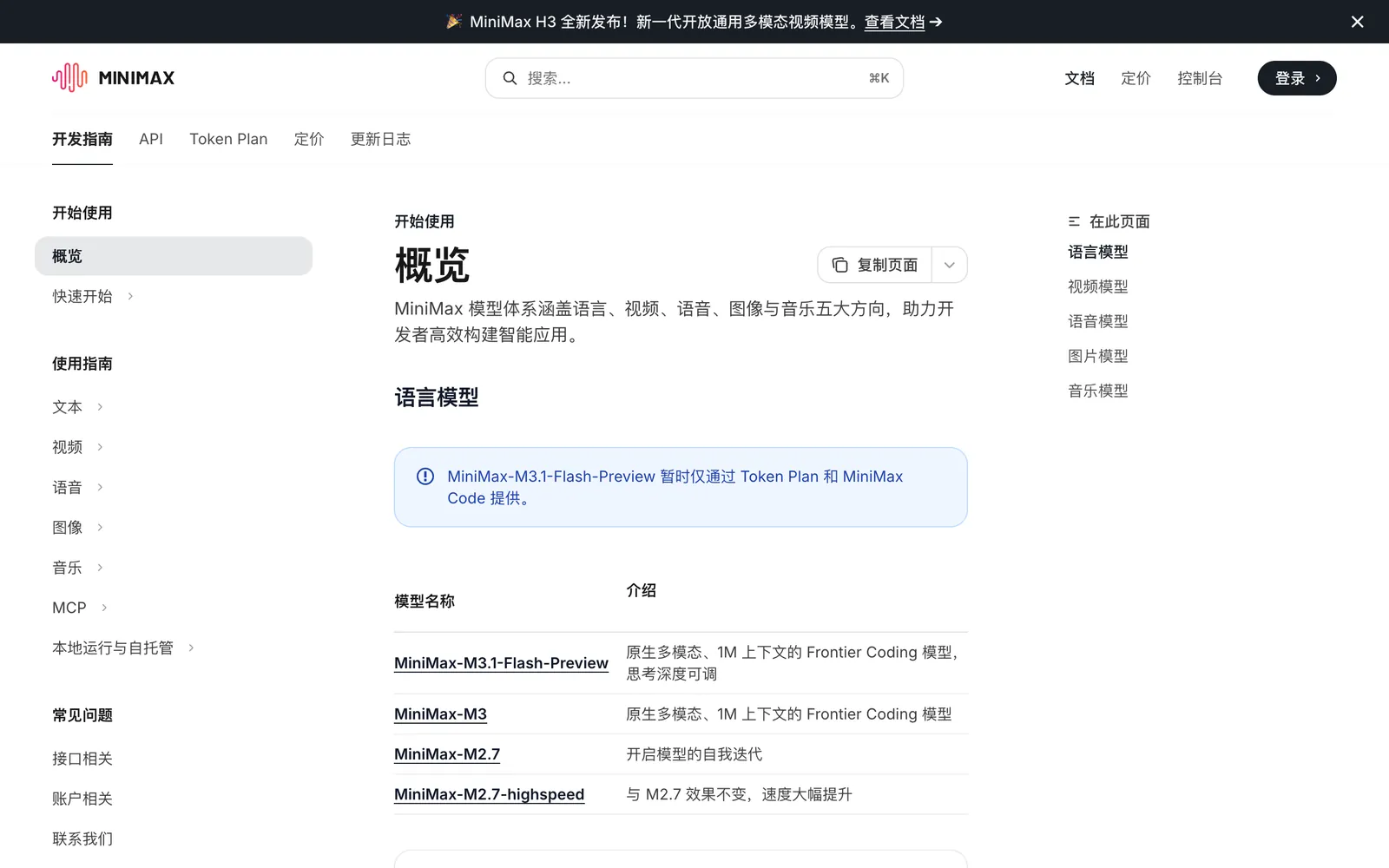This screenshot has width=1389, height=868.
Task: Click the 开启模型的自我迭代 description text
Action: tap(694, 754)
